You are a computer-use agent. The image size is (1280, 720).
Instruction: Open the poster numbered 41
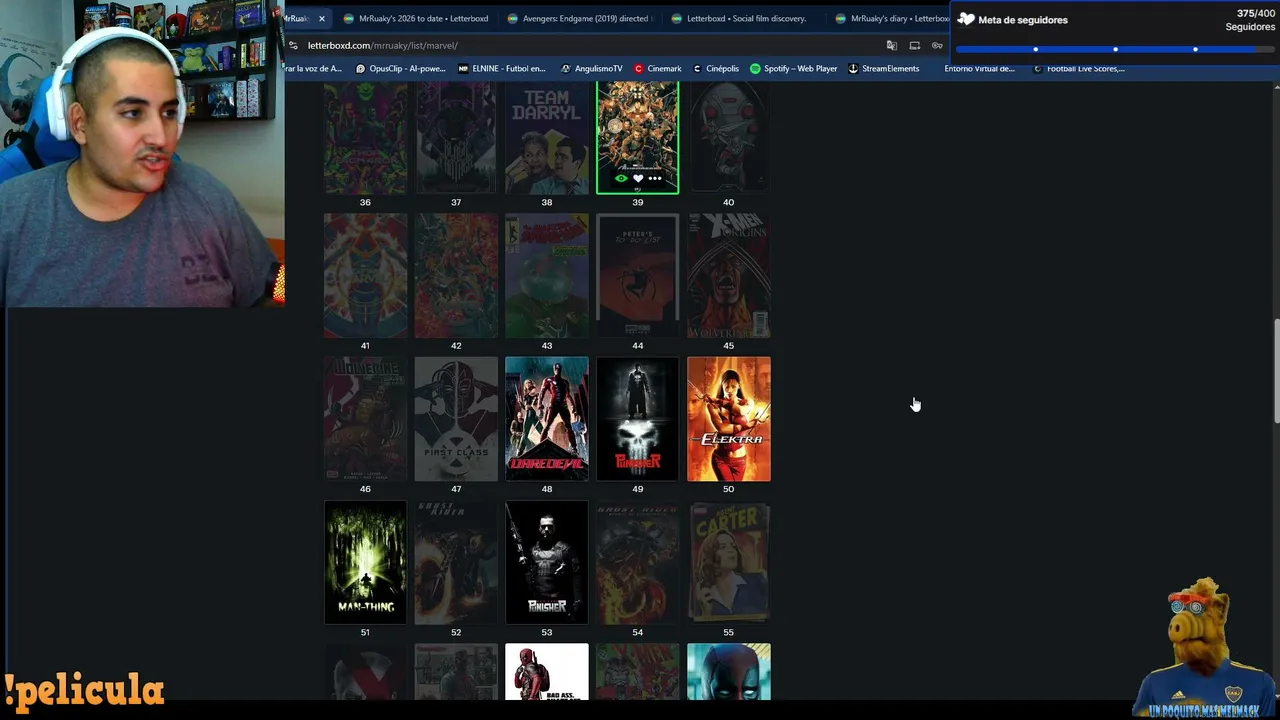365,275
